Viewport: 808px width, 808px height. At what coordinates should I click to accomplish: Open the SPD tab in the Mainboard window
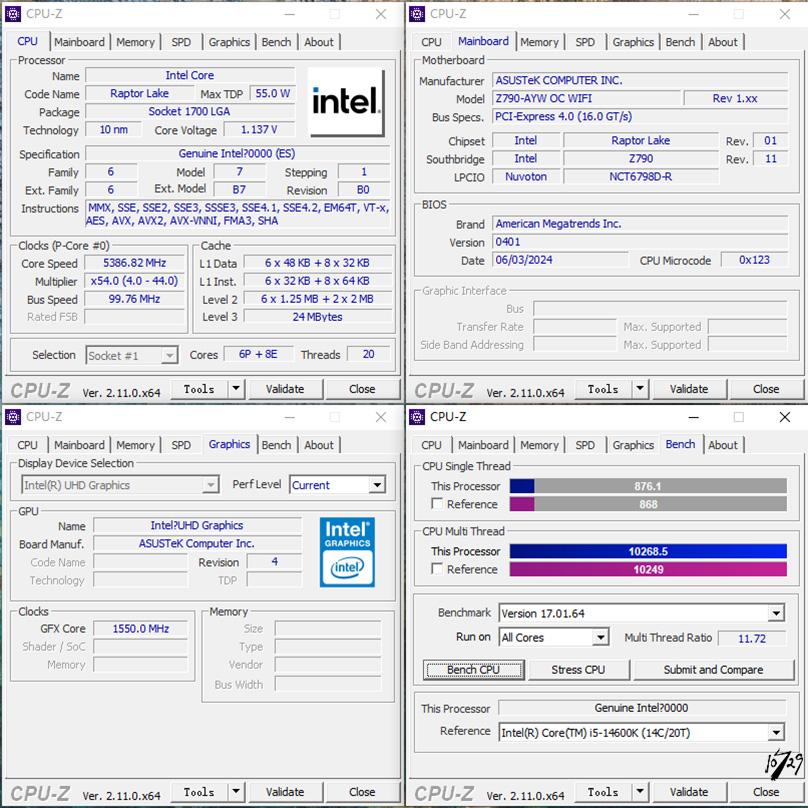(x=585, y=42)
